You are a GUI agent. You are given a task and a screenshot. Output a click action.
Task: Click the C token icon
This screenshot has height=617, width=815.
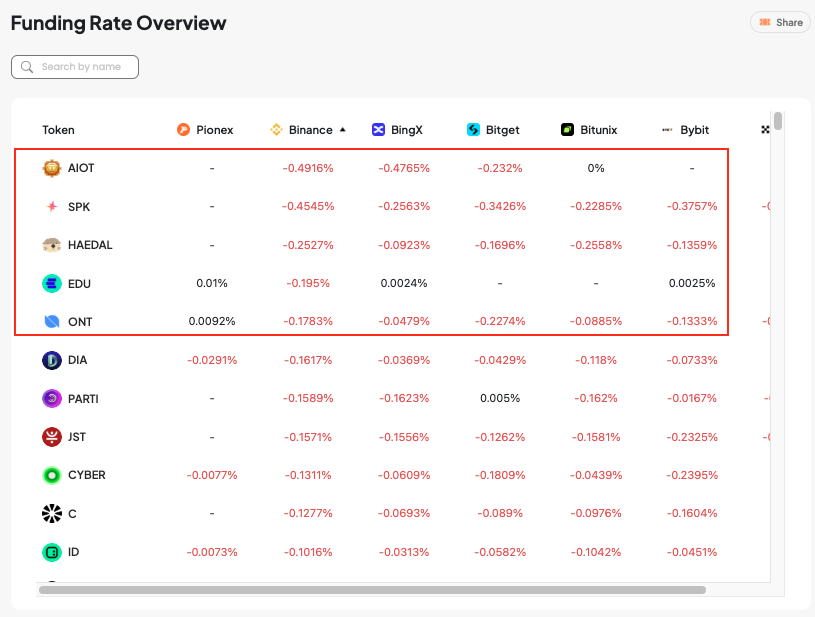pyautogui.click(x=52, y=514)
